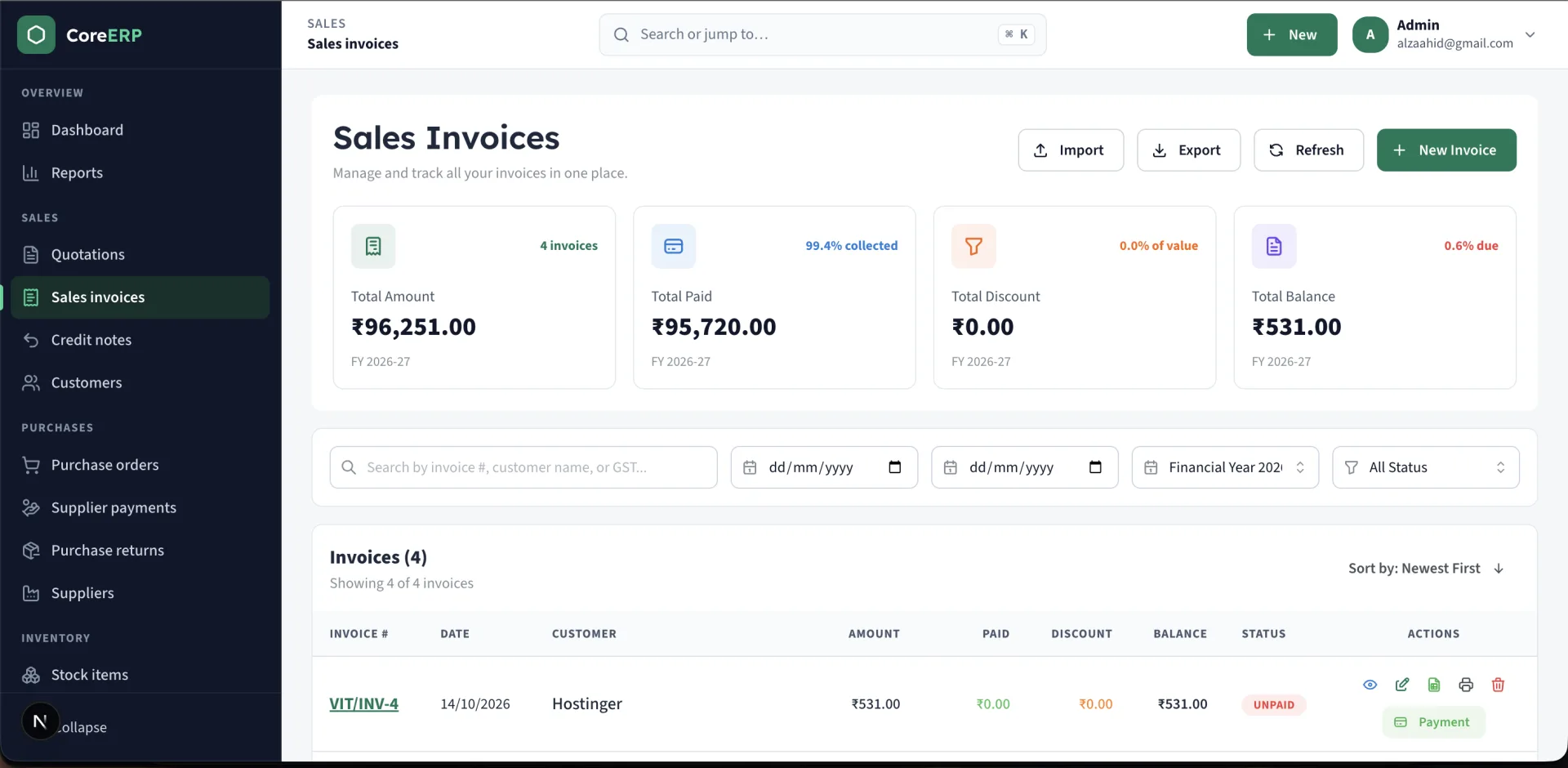
Task: Click the ₹96,251.00 total amount value
Action: point(413,327)
